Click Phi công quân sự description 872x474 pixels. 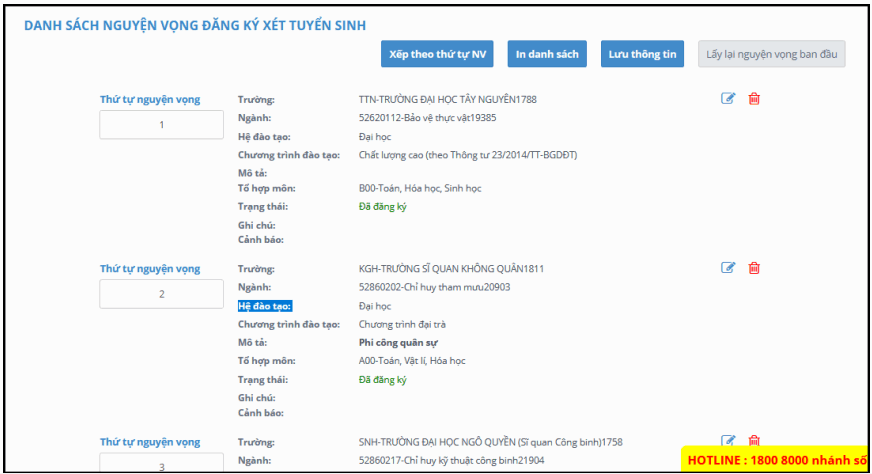398,343
